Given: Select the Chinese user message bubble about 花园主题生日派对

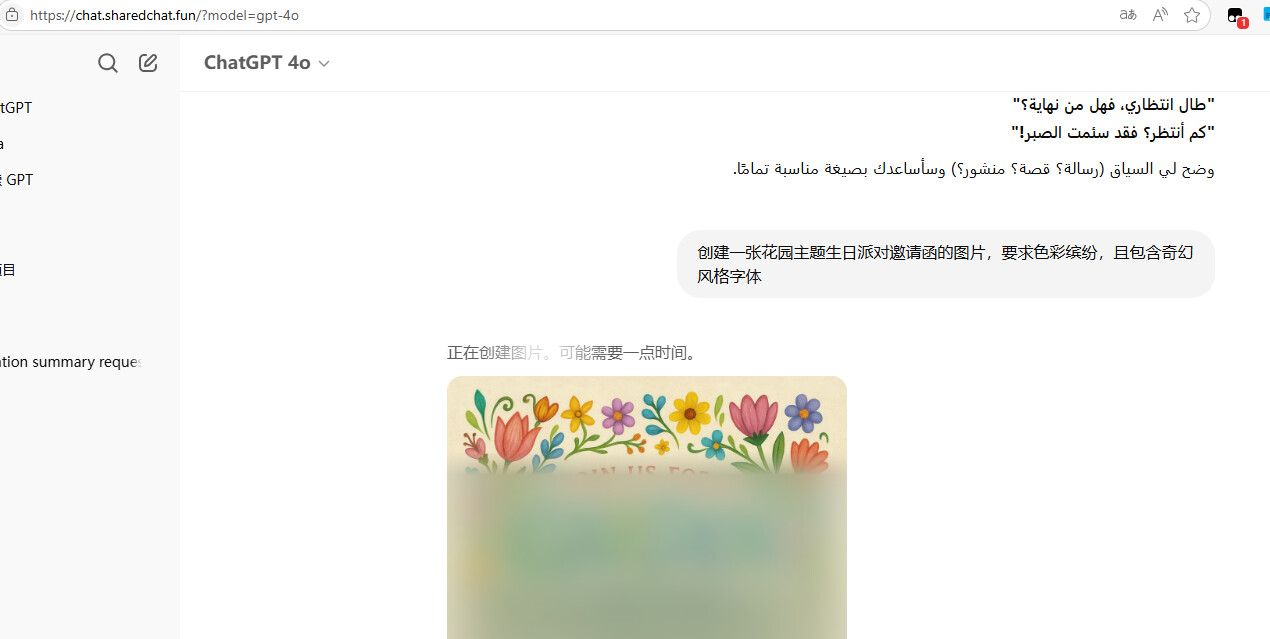Looking at the screenshot, I should (x=945, y=264).
